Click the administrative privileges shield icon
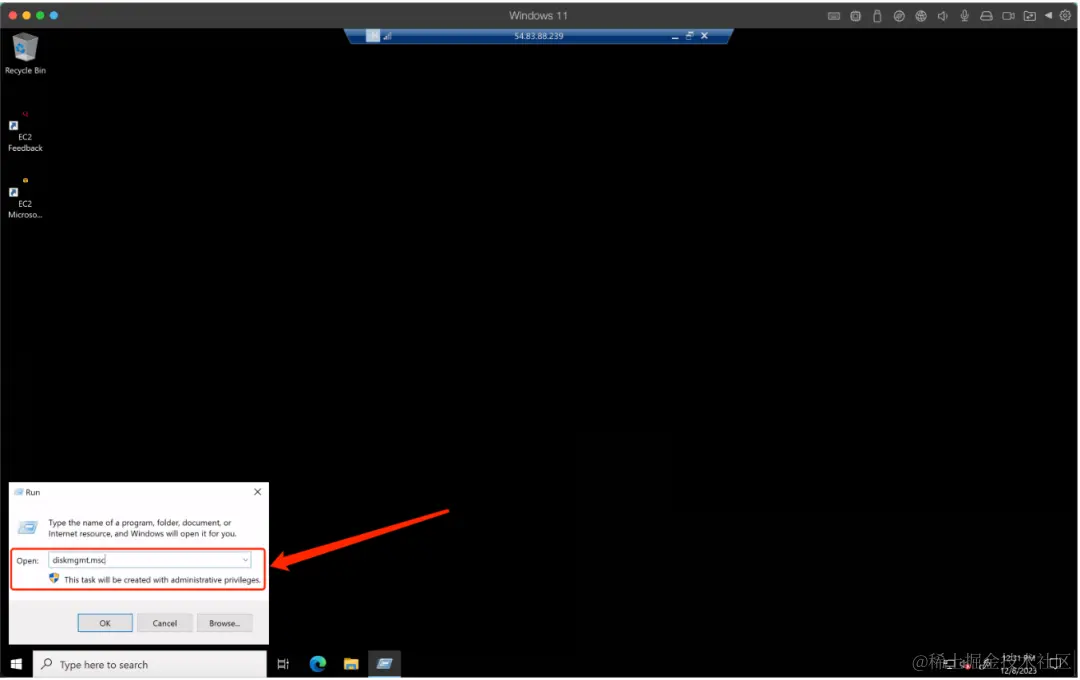Screen dimensions: 1080x680 coord(54,578)
